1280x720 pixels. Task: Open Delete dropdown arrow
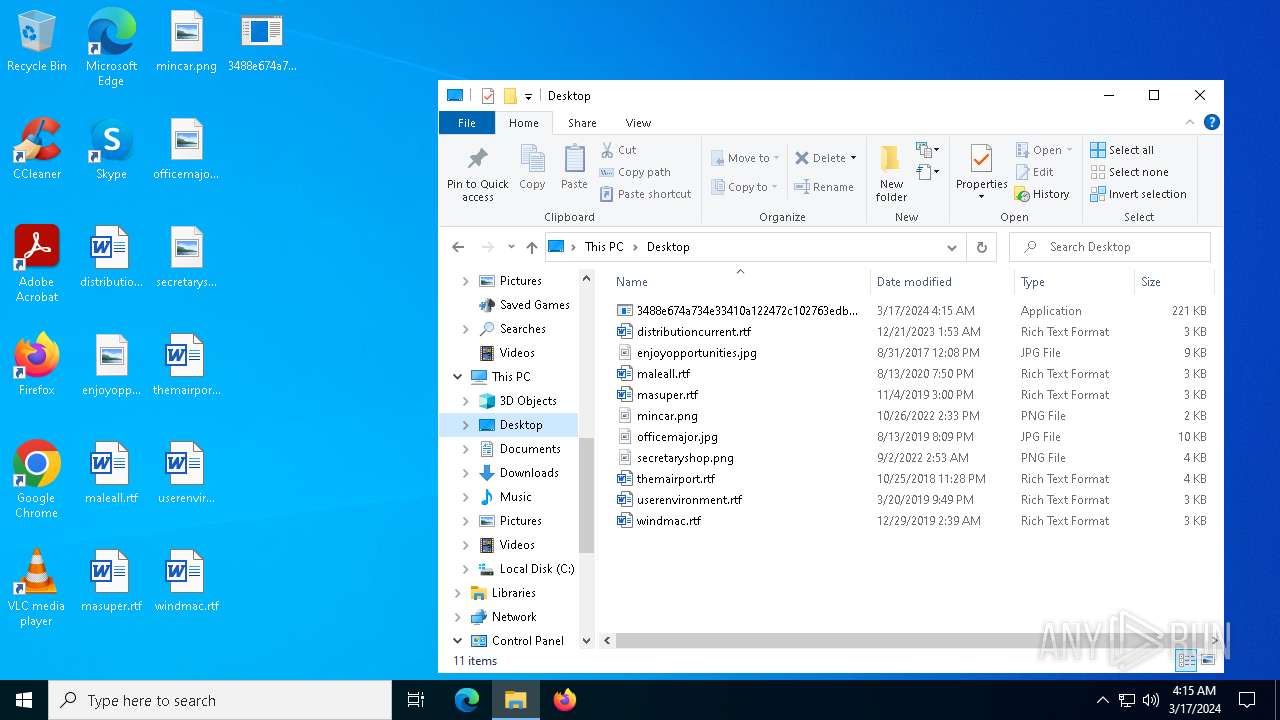853,158
